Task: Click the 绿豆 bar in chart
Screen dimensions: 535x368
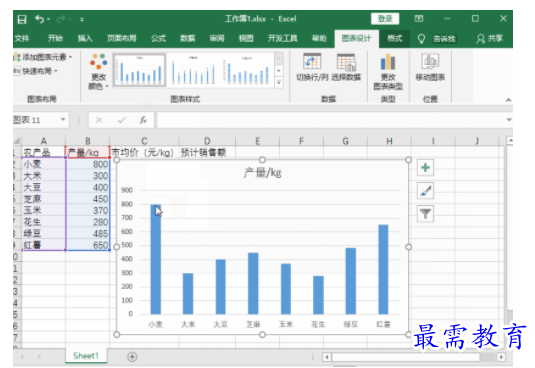Action: point(350,281)
